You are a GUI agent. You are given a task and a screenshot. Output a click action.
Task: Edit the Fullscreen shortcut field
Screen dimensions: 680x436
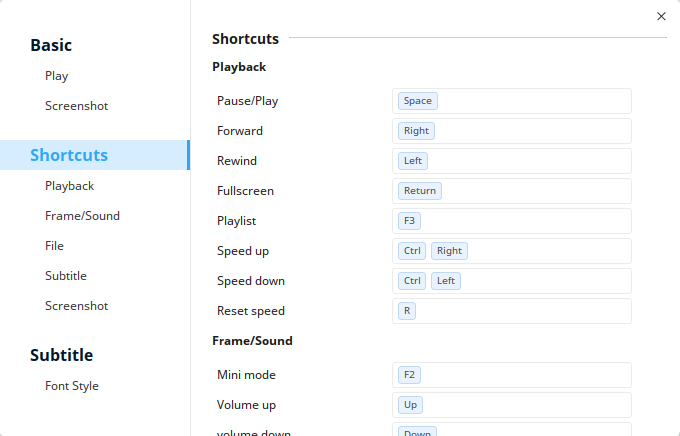(x=511, y=191)
